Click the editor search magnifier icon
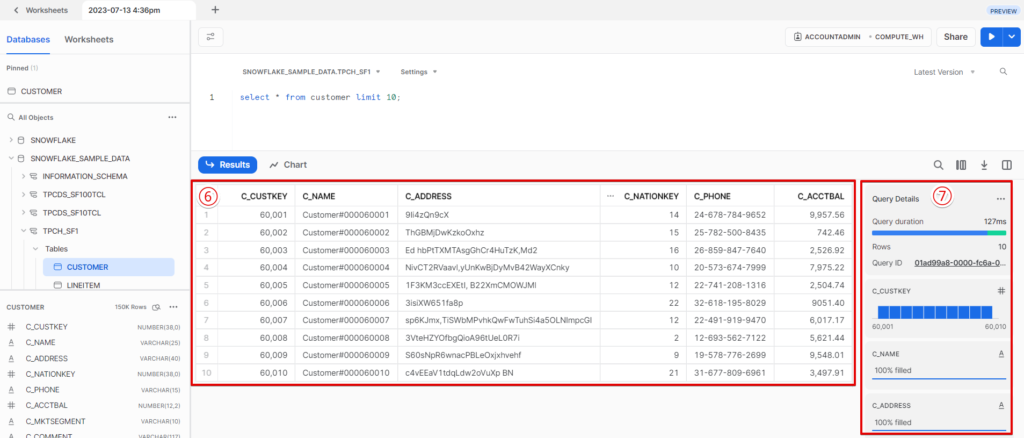Image resolution: width=1024 pixels, height=438 pixels. (1003, 72)
